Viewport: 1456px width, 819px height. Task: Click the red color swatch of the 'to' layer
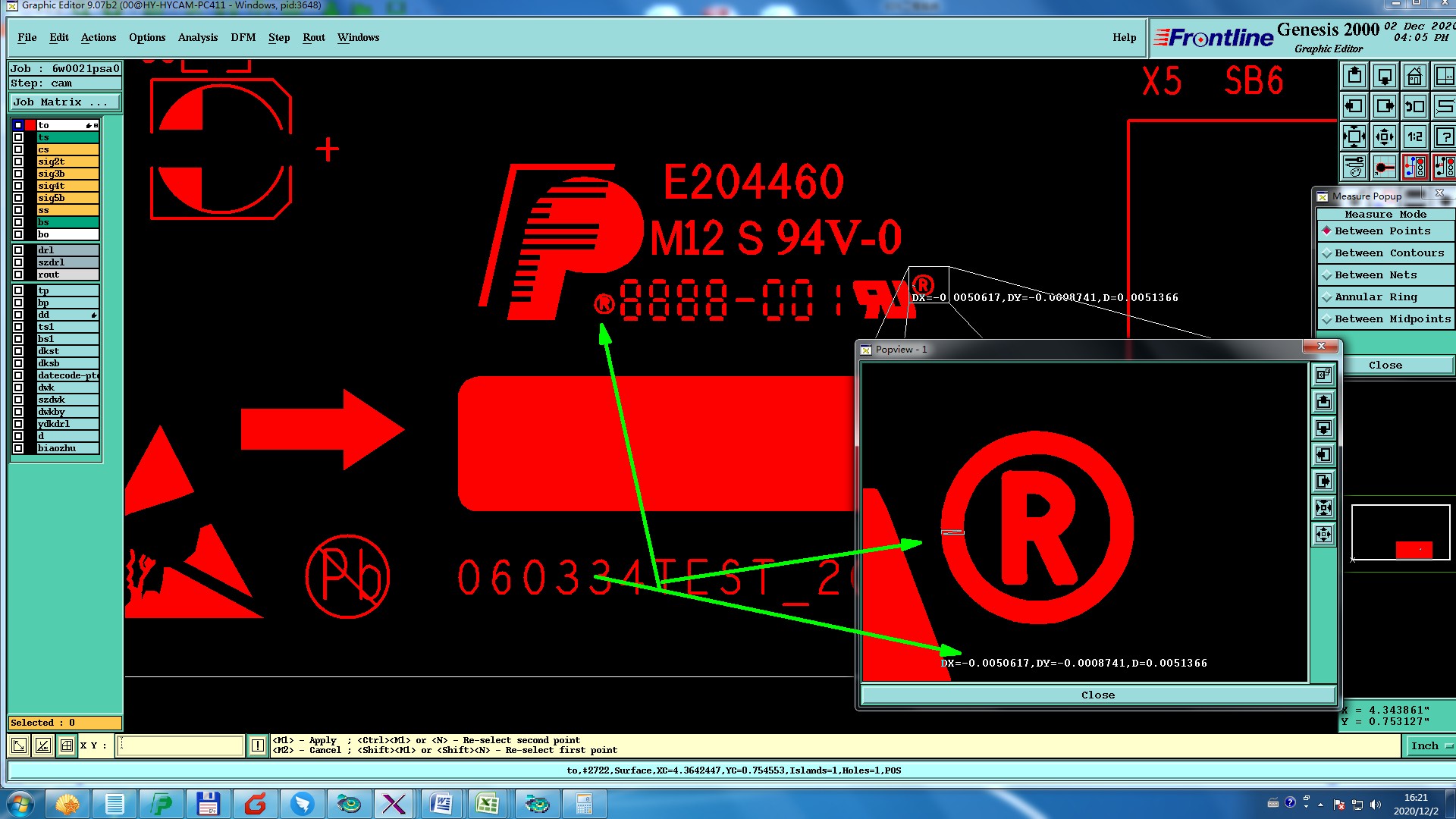pos(30,125)
